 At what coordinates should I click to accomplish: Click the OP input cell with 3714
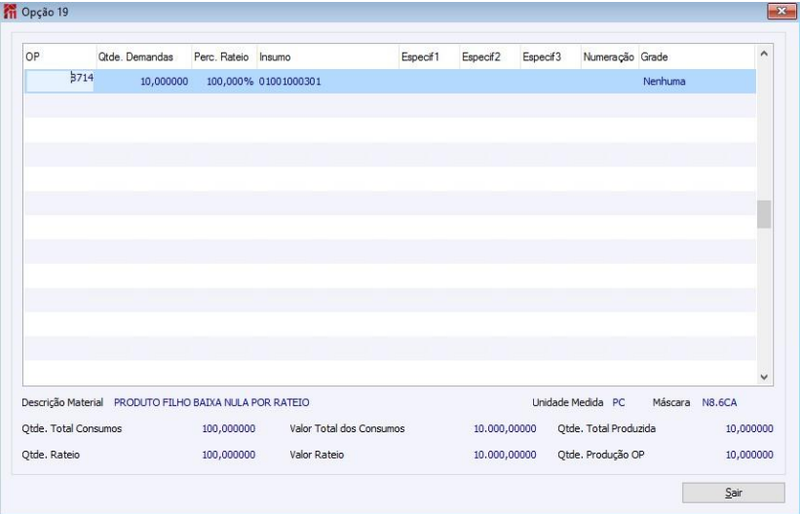pos(60,81)
